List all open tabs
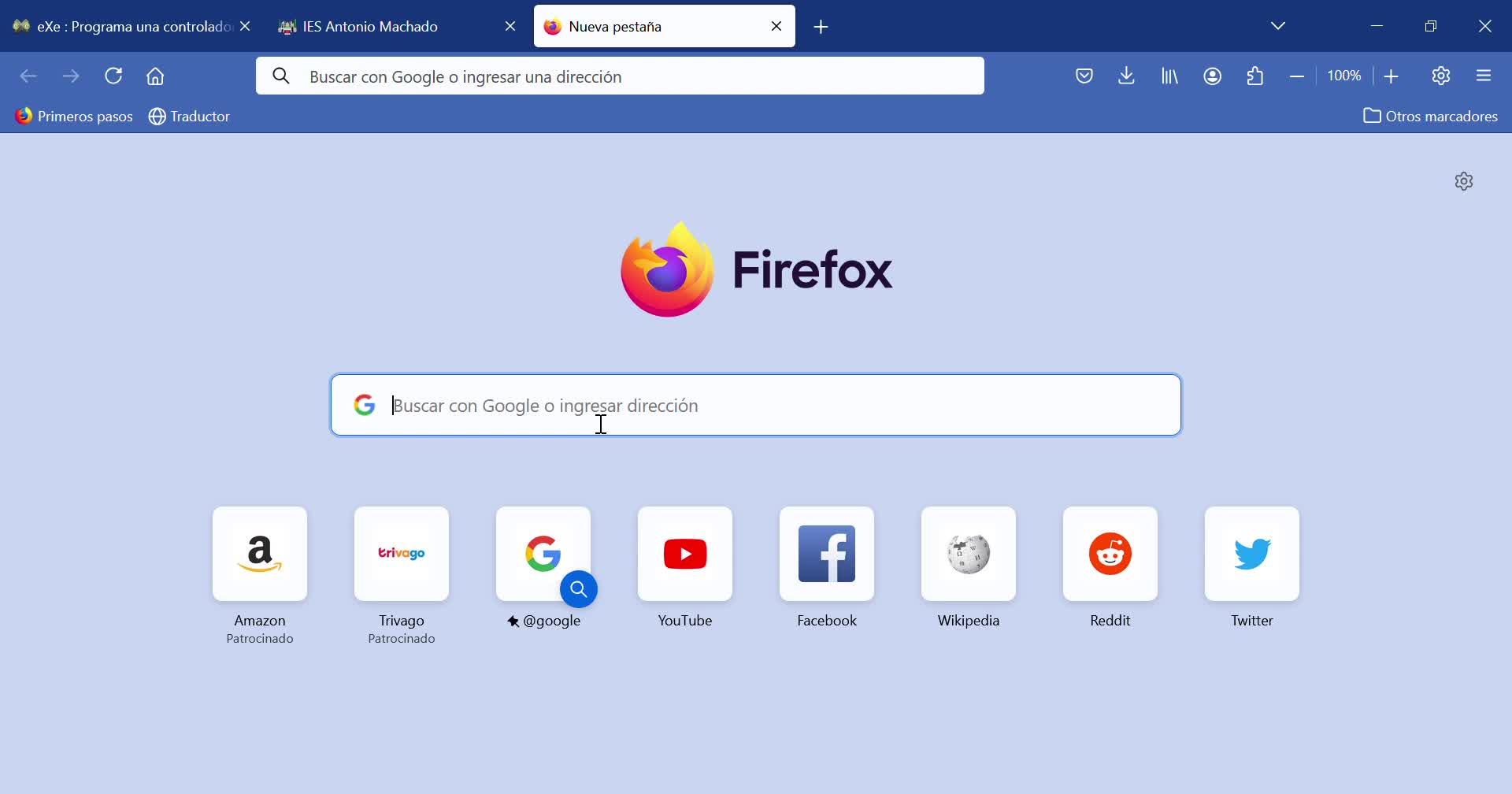1512x794 pixels. tap(1278, 26)
